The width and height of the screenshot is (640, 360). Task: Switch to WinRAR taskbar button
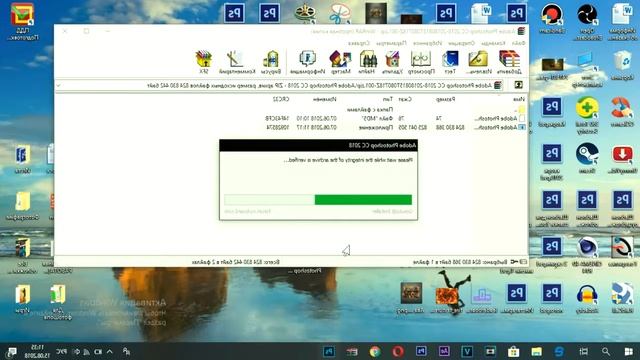click(x=352, y=351)
